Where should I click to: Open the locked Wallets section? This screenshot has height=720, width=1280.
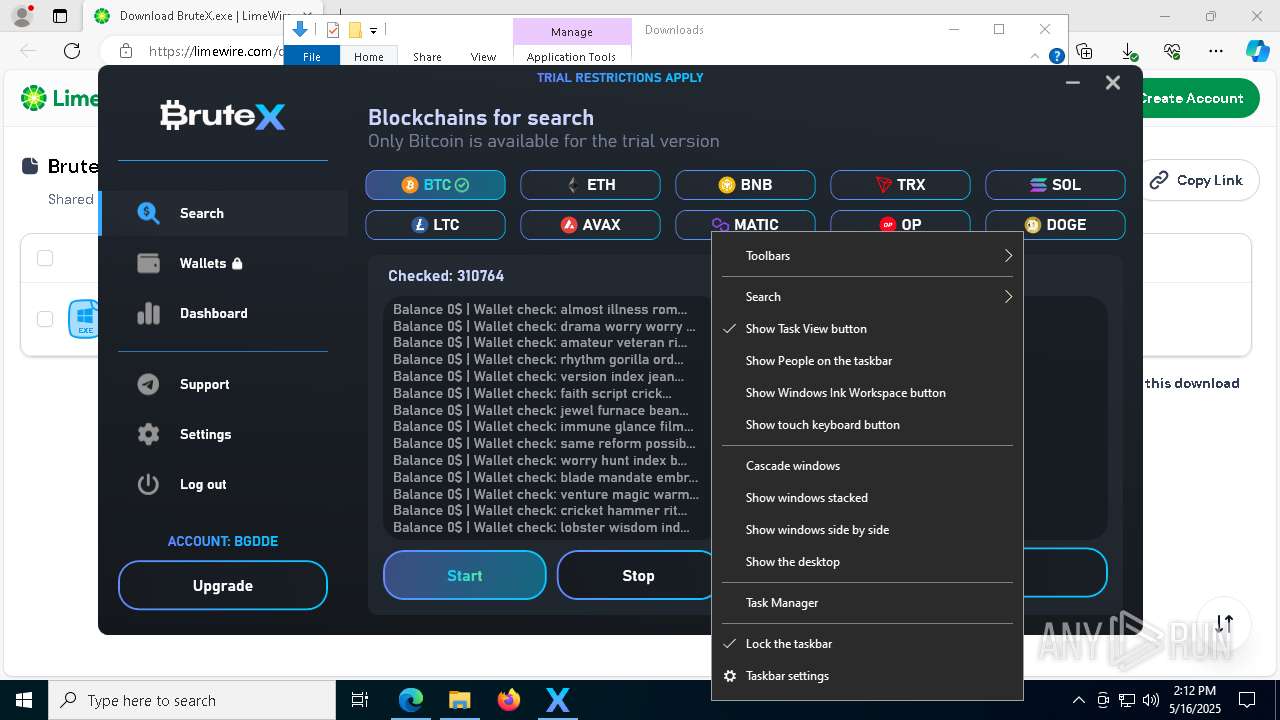pos(224,263)
